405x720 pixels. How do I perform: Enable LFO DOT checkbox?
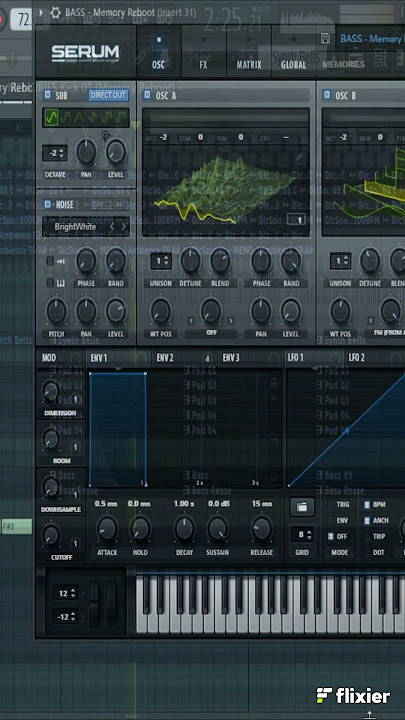point(367,552)
